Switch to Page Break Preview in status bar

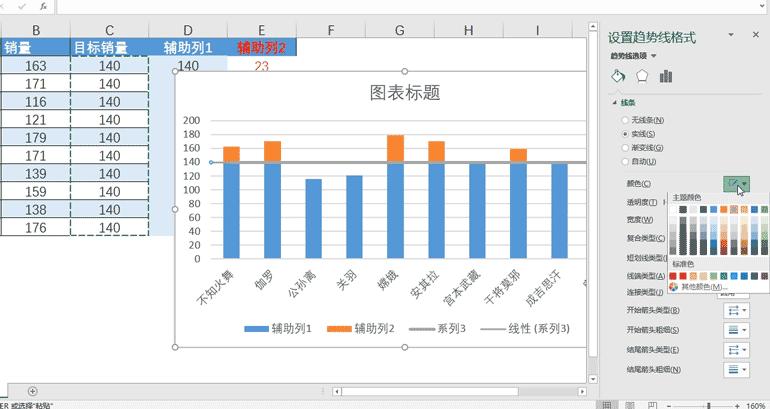point(652,406)
